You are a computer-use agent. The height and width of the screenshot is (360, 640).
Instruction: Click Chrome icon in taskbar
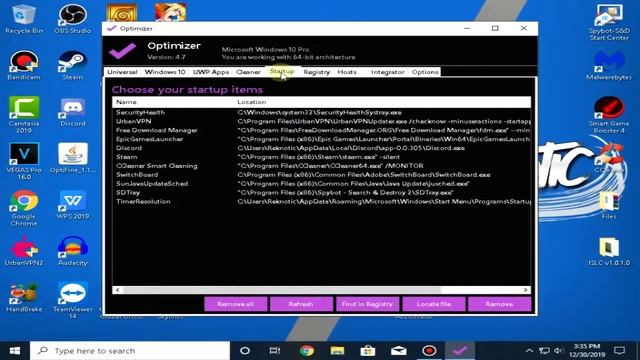[307, 351]
